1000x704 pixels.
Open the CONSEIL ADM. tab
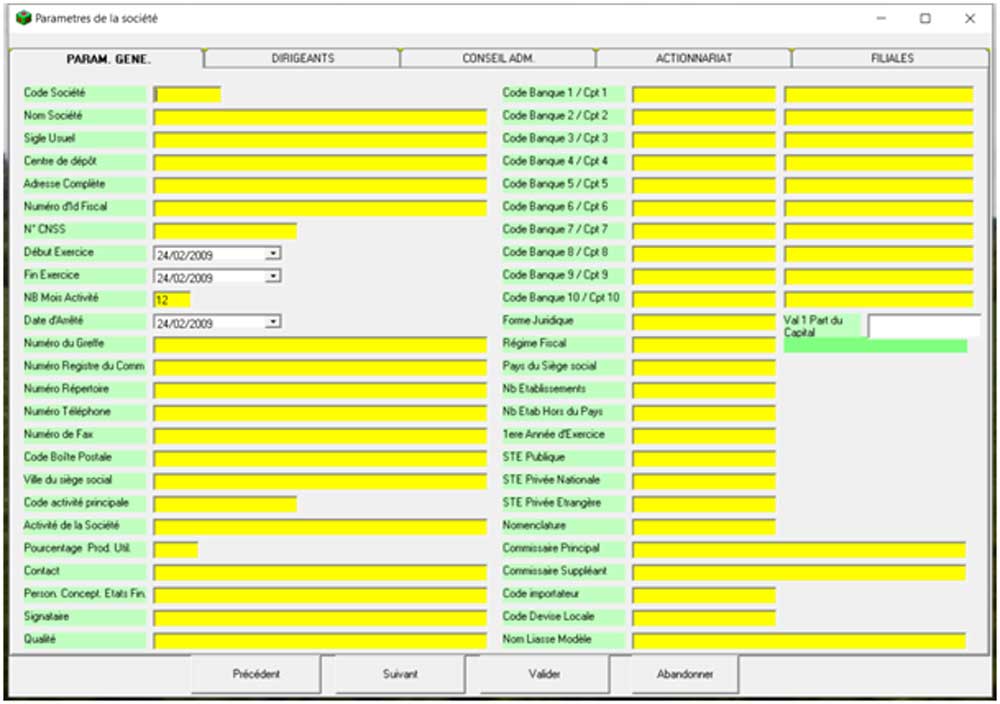coord(498,59)
